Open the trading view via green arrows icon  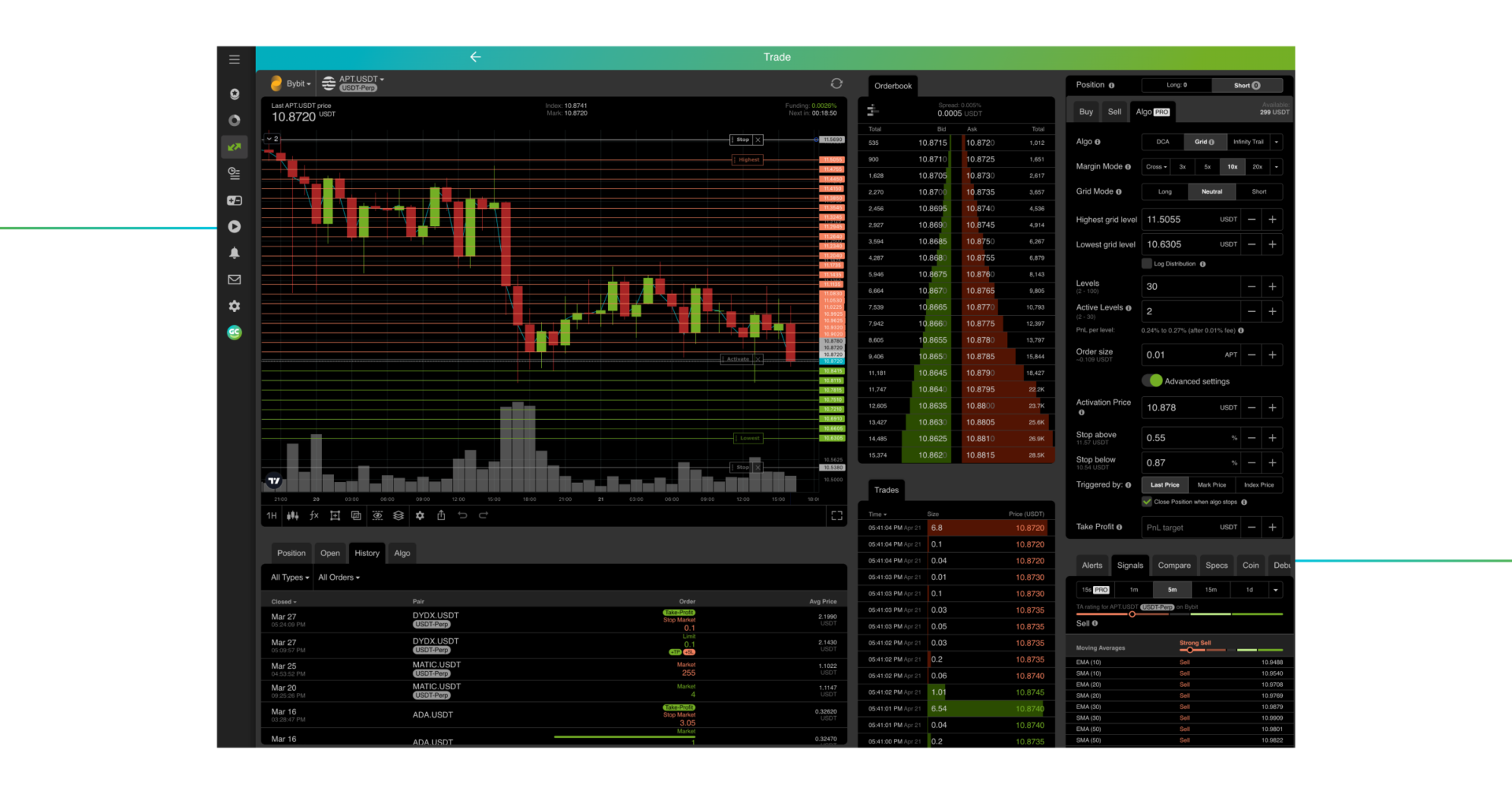pos(234,147)
